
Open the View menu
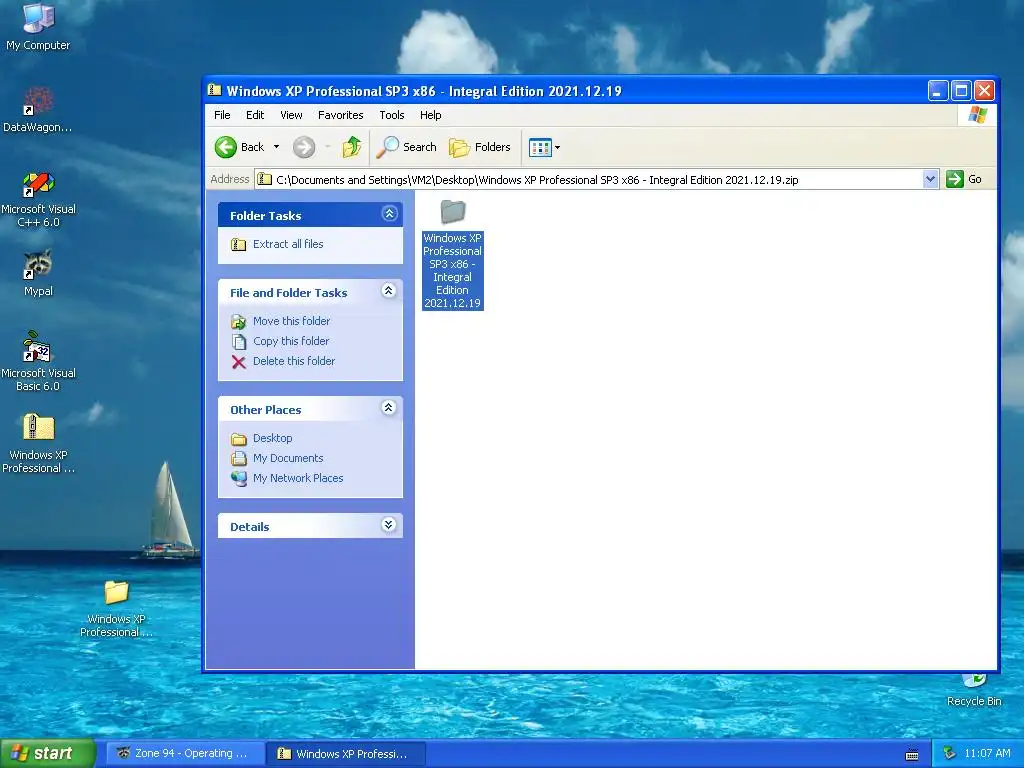pyautogui.click(x=291, y=115)
